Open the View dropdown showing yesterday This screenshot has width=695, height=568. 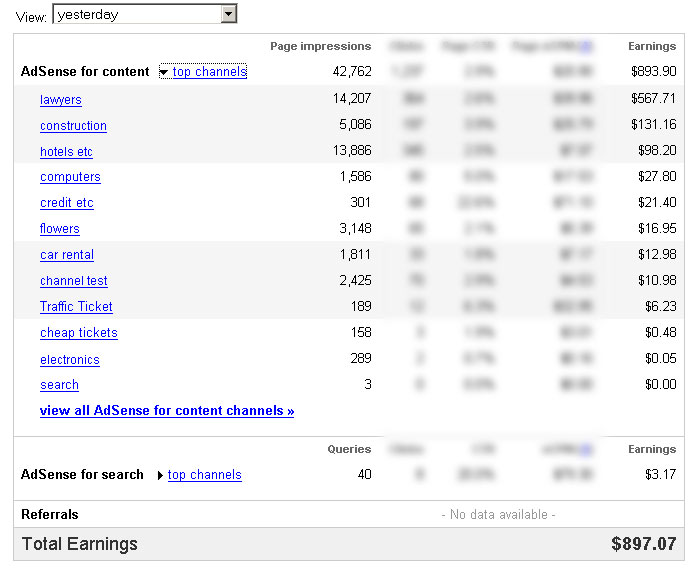click(145, 14)
